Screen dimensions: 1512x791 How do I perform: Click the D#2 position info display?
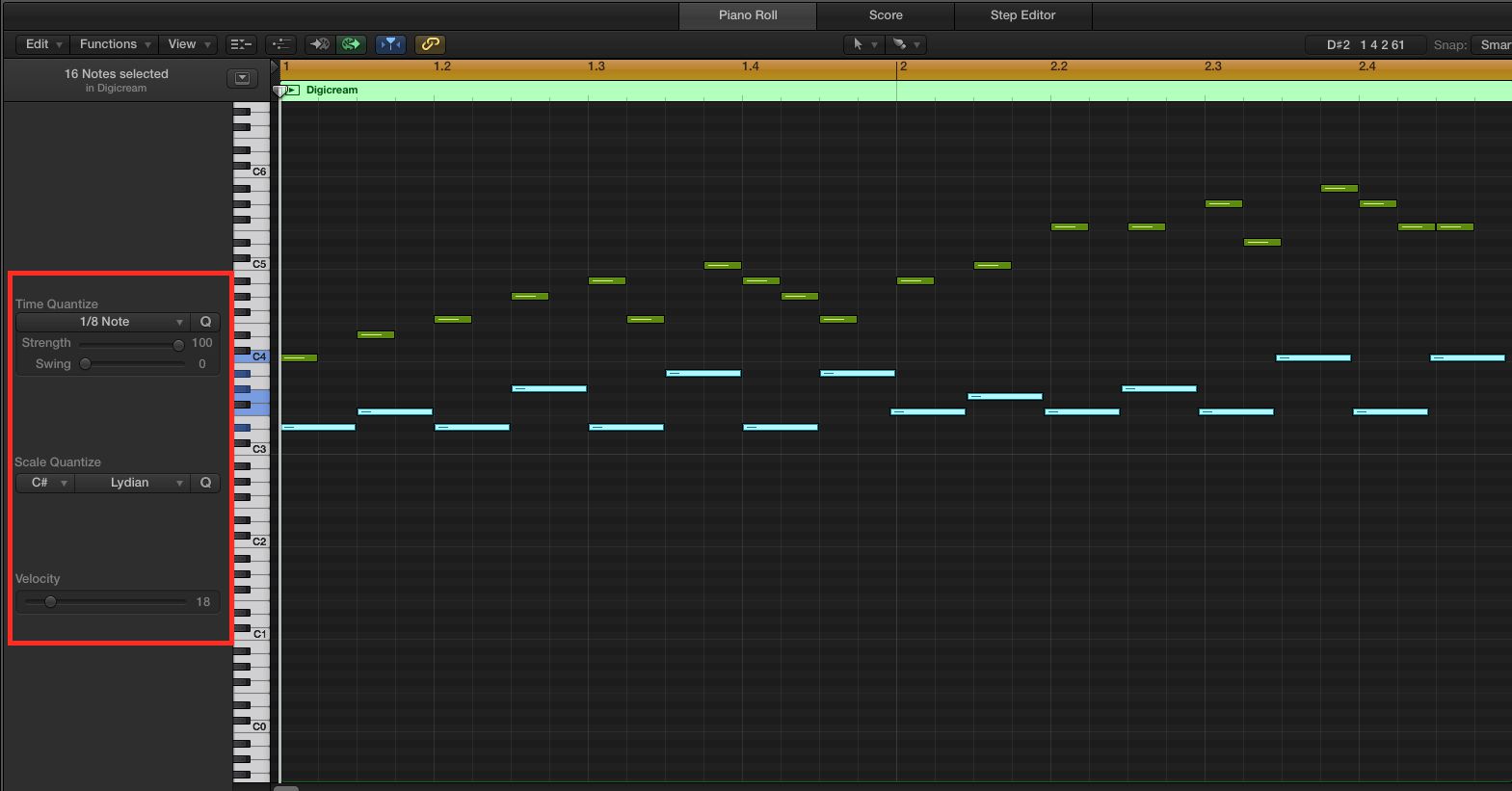1366,44
